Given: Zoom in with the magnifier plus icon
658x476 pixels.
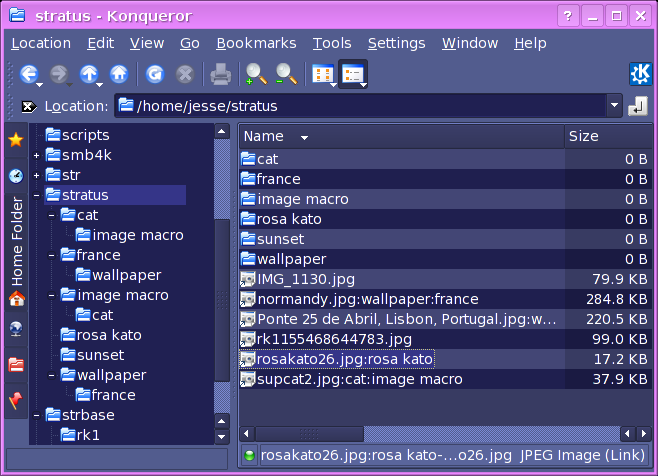Looking at the screenshot, I should 256,74.
